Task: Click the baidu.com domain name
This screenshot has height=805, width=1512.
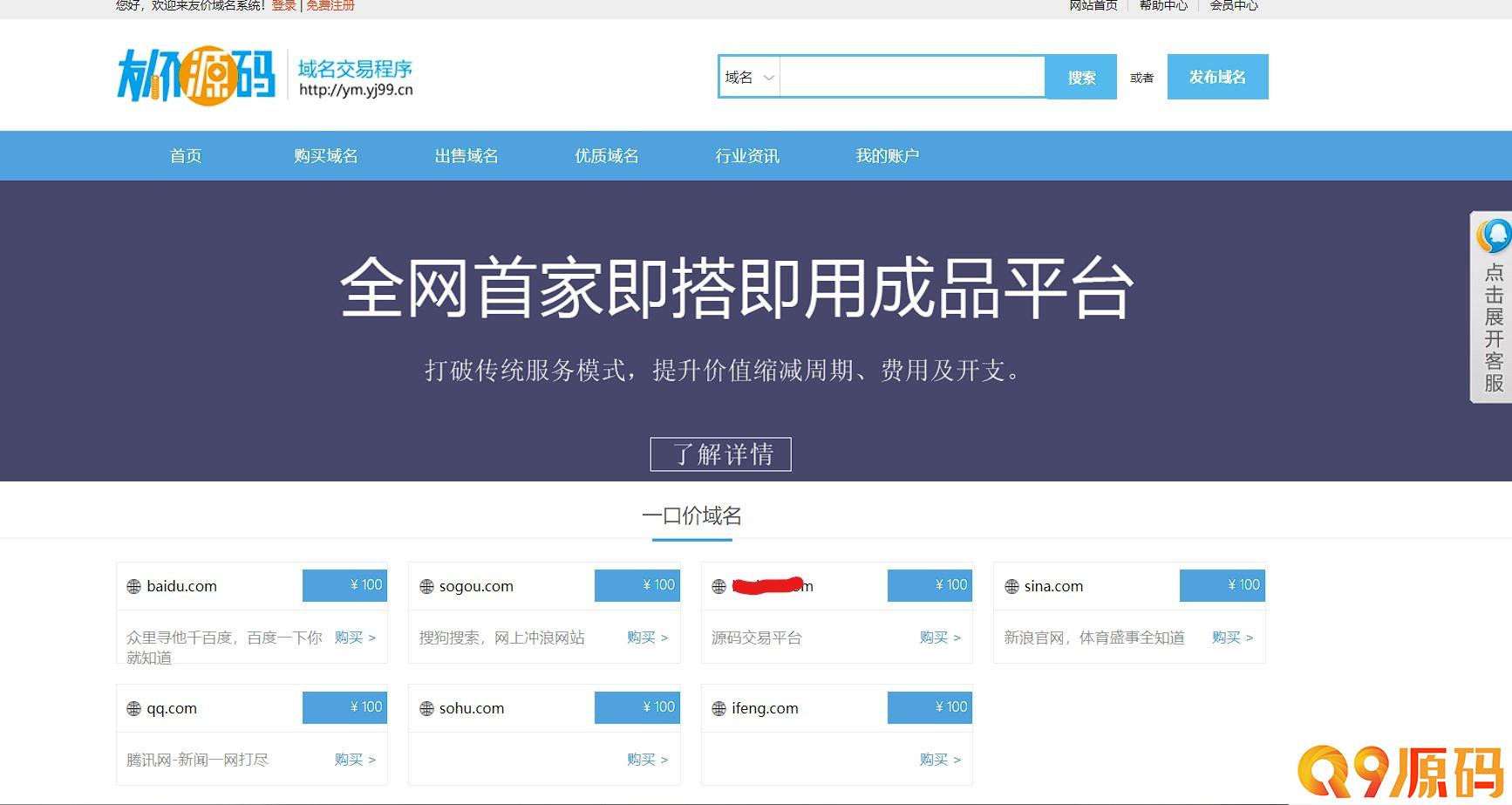Action: pyautogui.click(x=181, y=586)
